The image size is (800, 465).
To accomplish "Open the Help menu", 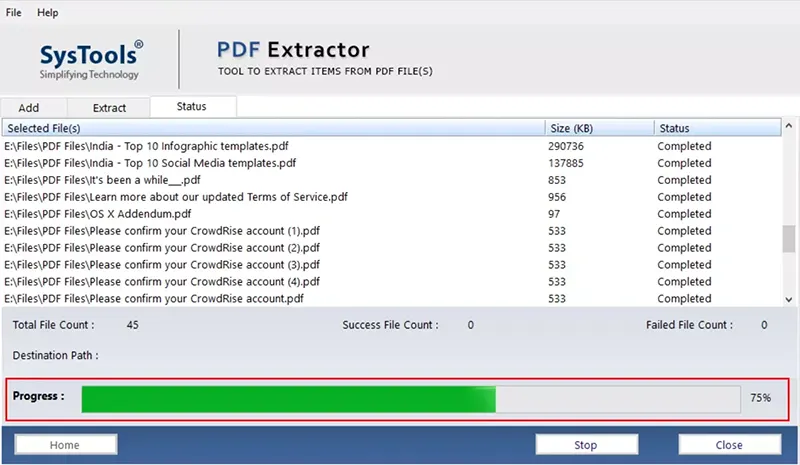I will tap(47, 12).
